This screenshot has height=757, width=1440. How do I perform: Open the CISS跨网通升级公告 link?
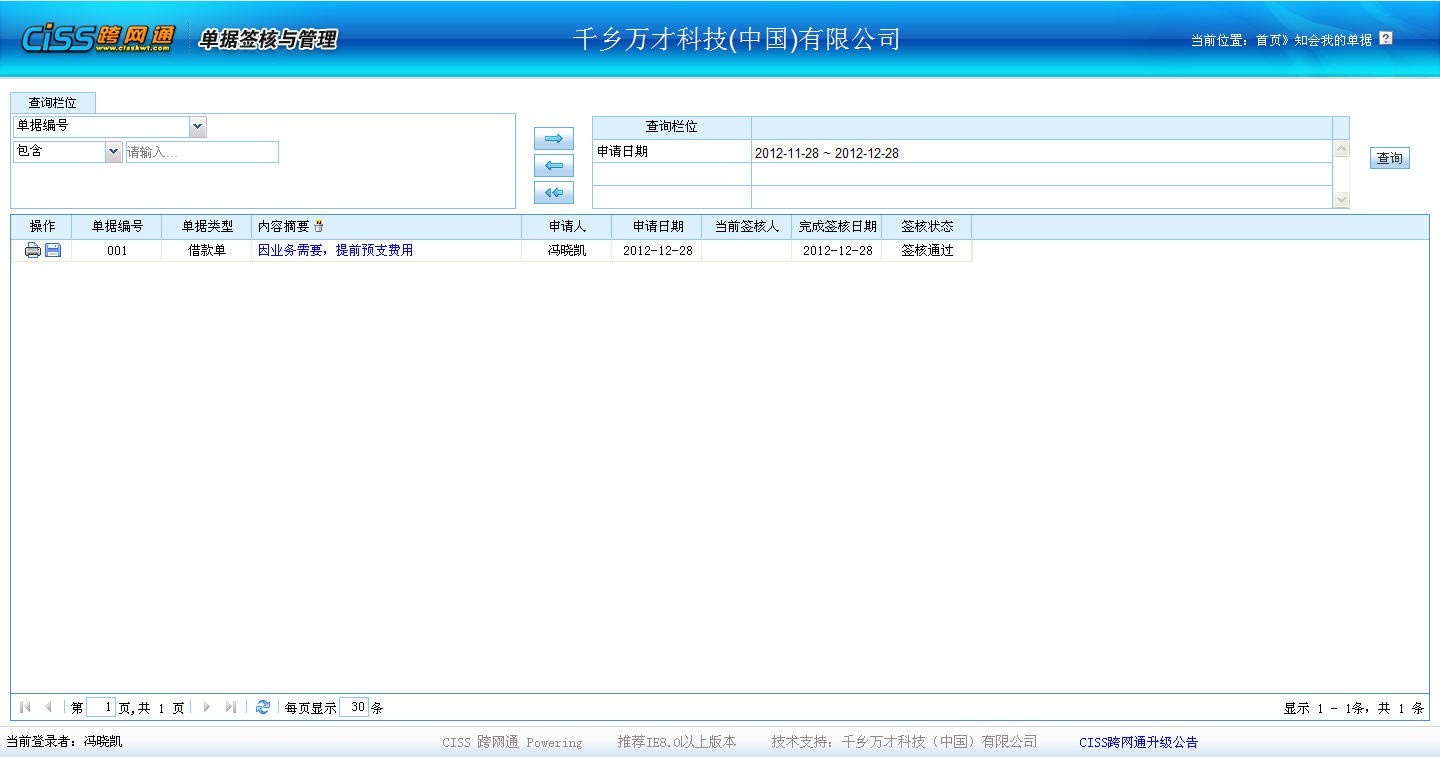tap(1138, 742)
